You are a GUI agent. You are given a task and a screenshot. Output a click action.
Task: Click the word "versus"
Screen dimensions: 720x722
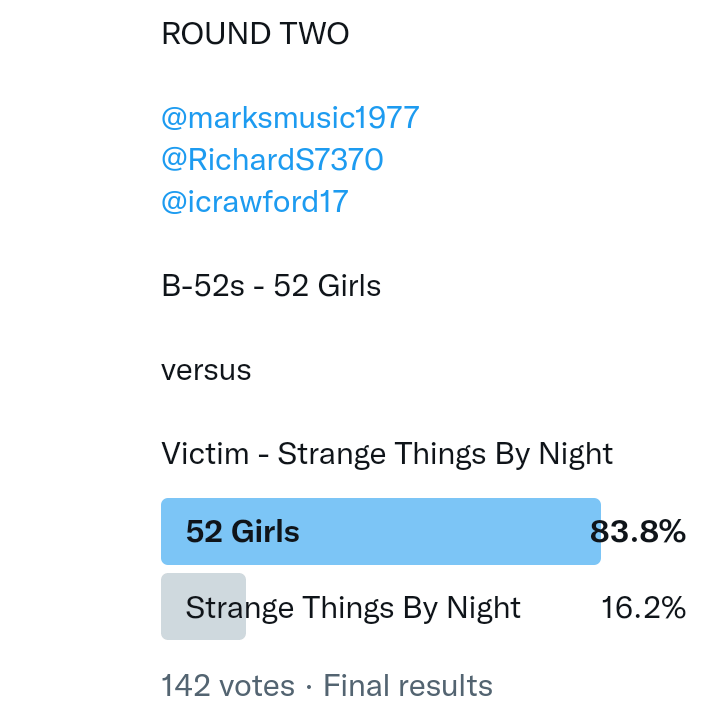pyautogui.click(x=206, y=370)
